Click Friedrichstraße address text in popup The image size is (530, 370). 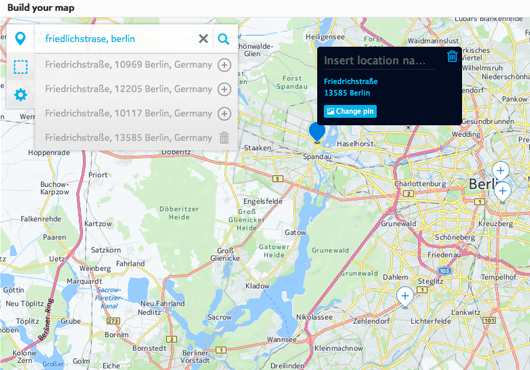[351, 81]
